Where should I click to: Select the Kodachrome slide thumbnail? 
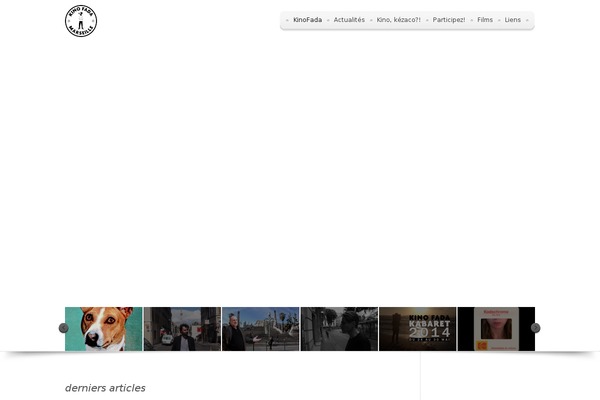(496, 329)
